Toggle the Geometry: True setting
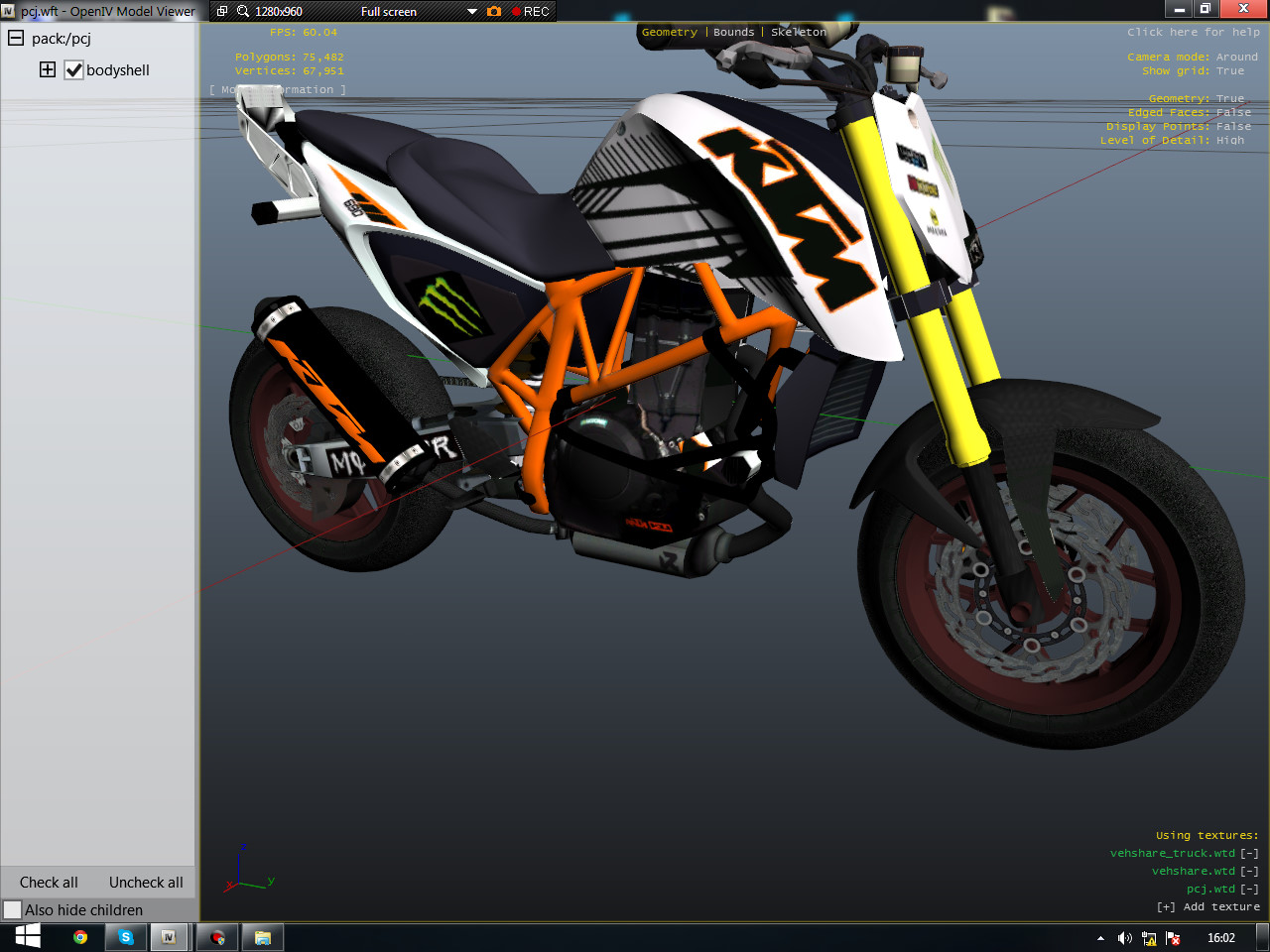The width and height of the screenshot is (1270, 952). pos(1197,99)
